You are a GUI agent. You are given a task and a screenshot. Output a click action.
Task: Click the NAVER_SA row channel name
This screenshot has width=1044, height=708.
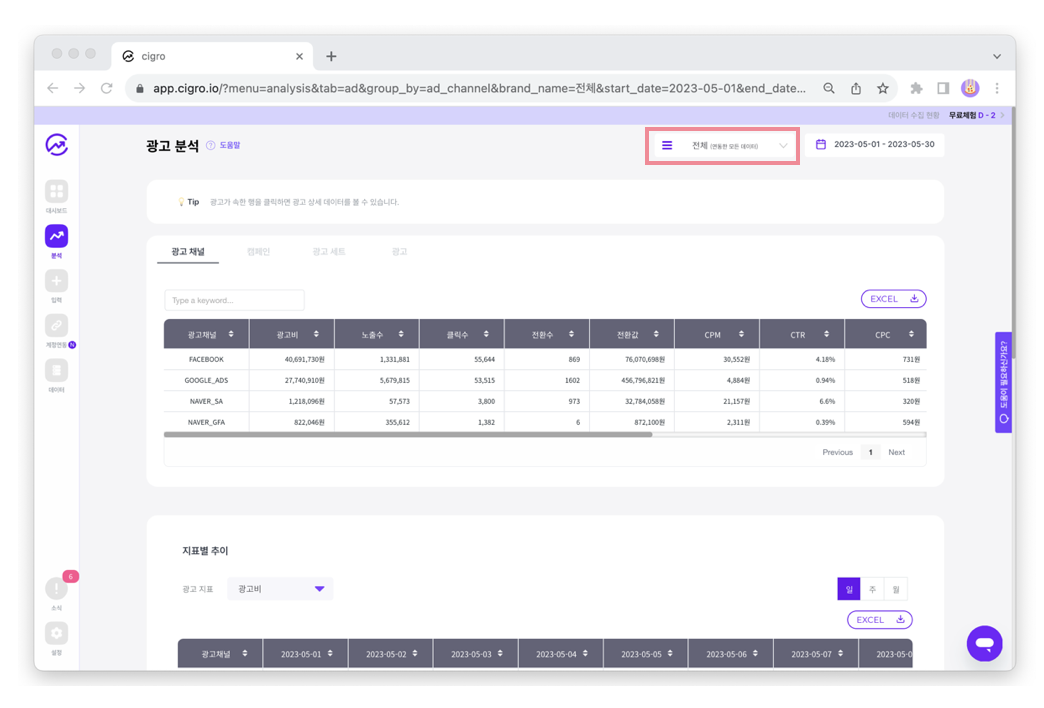(206, 402)
